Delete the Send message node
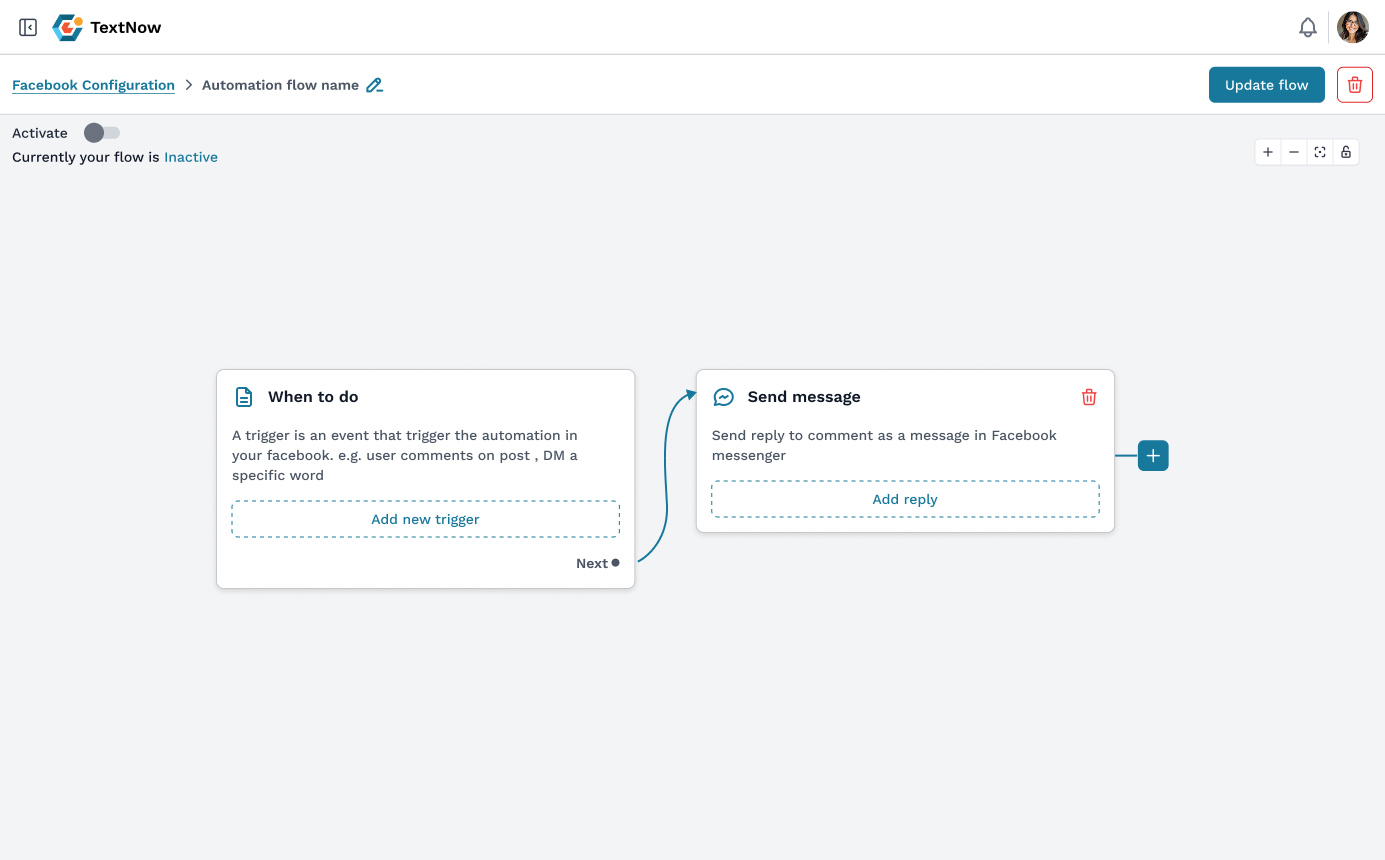The image size is (1385, 860). (x=1089, y=397)
